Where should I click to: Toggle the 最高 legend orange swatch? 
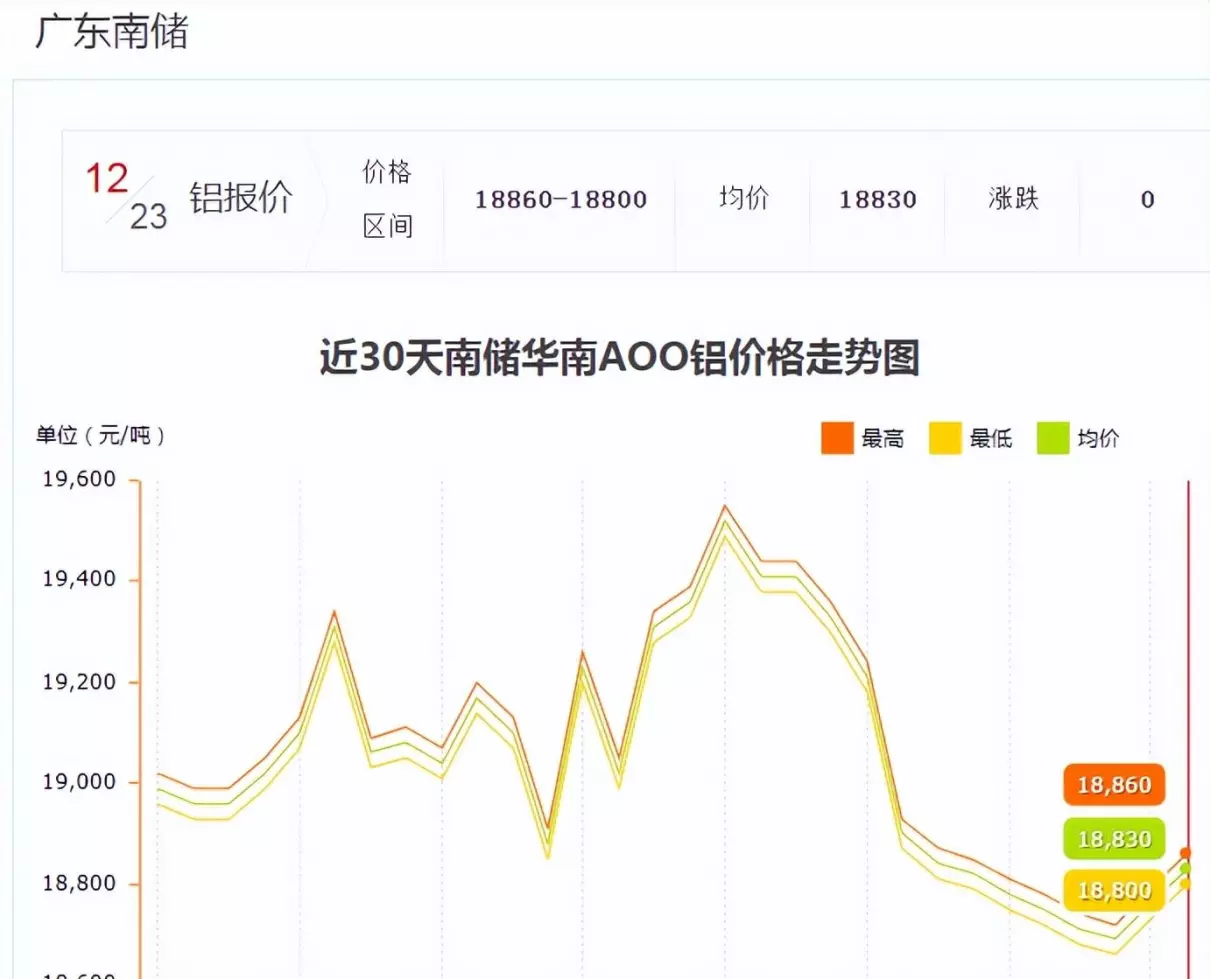point(837,438)
